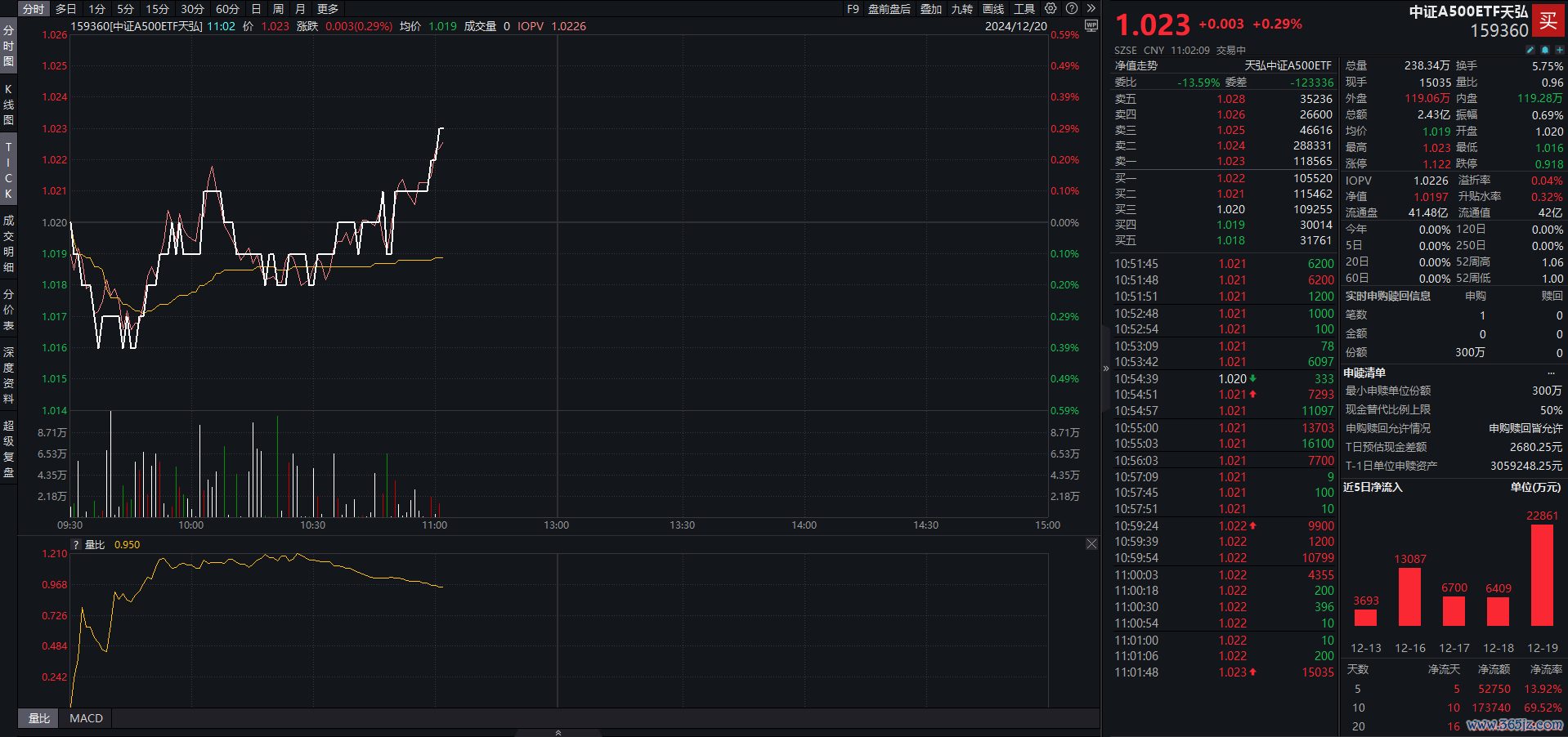The height and width of the screenshot is (737, 1568).
Task: Open the 申赎清单 more options ellipsis
Action: coord(1551,373)
